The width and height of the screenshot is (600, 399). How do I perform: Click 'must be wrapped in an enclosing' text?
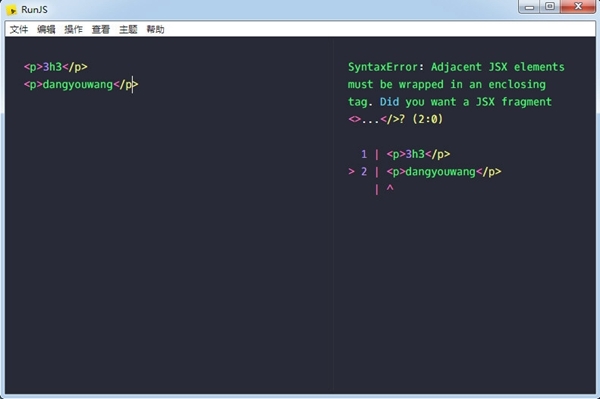pyautogui.click(x=447, y=84)
